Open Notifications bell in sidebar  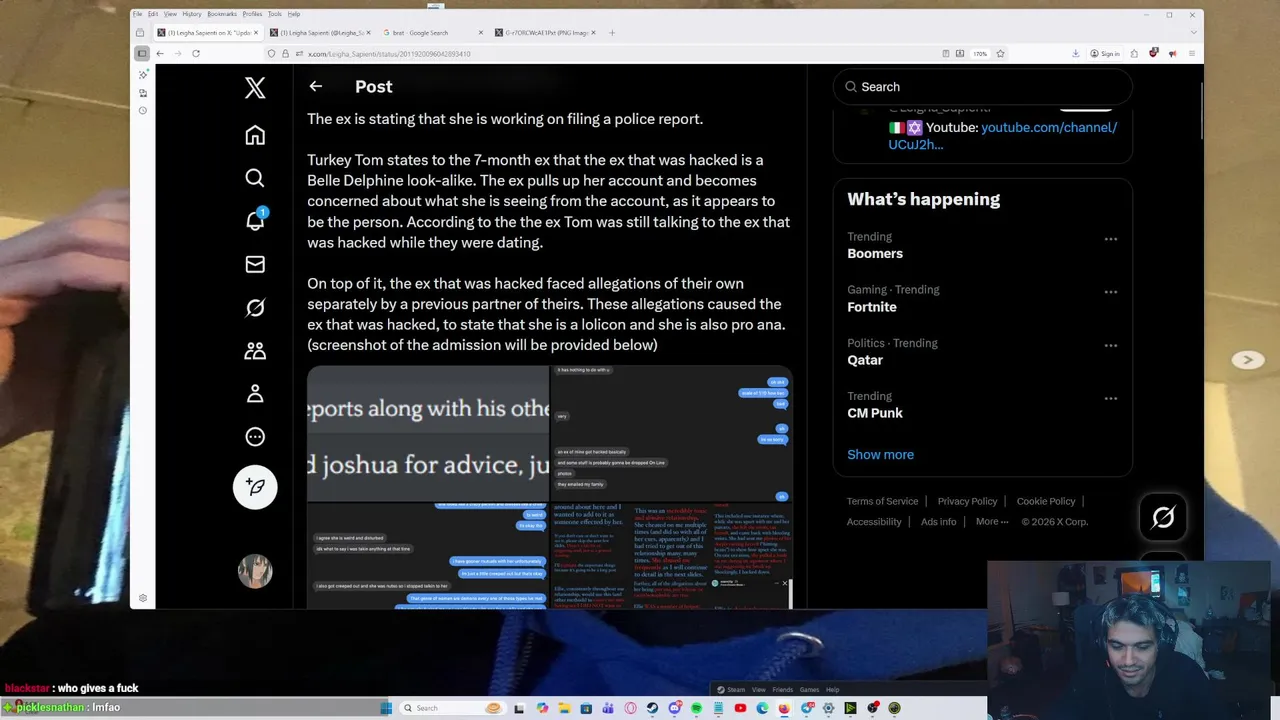[x=255, y=221]
